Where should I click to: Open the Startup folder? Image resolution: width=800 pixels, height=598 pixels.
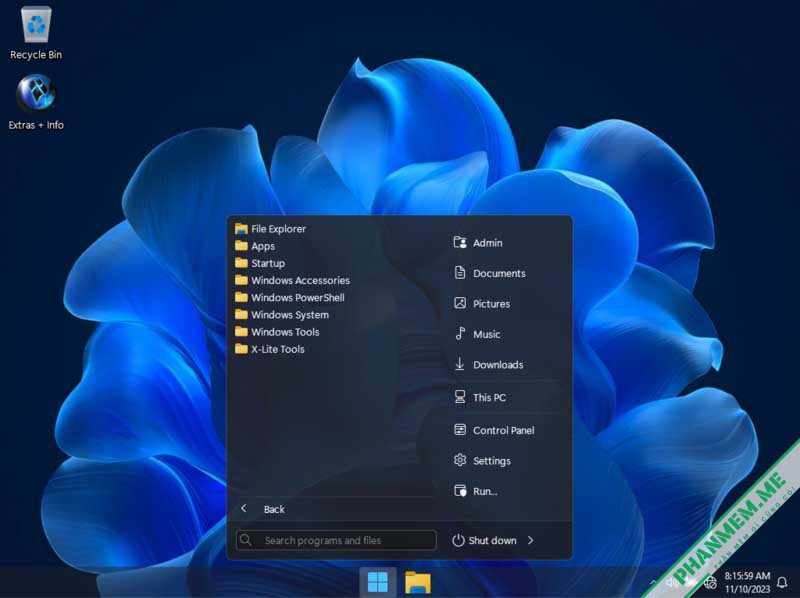pos(260,263)
